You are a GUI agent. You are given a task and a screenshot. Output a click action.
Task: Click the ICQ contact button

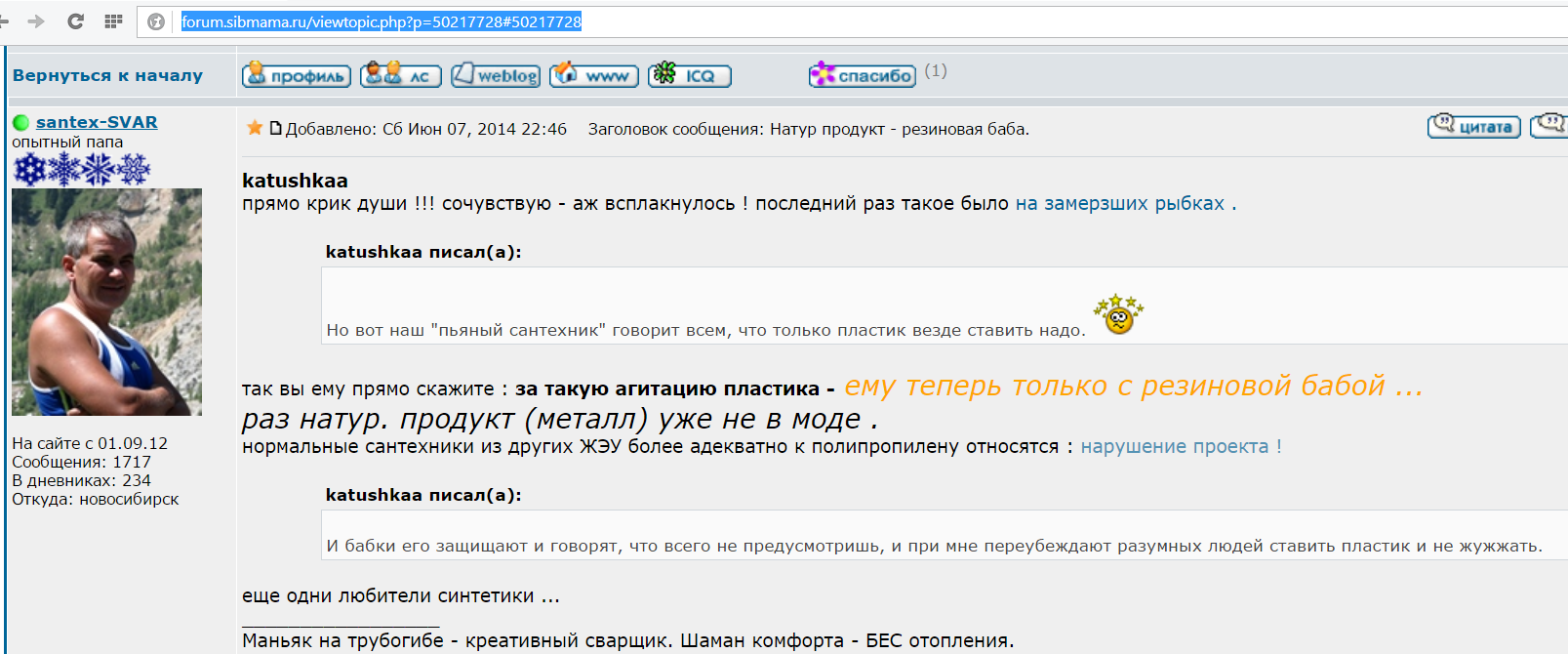pyautogui.click(x=690, y=74)
